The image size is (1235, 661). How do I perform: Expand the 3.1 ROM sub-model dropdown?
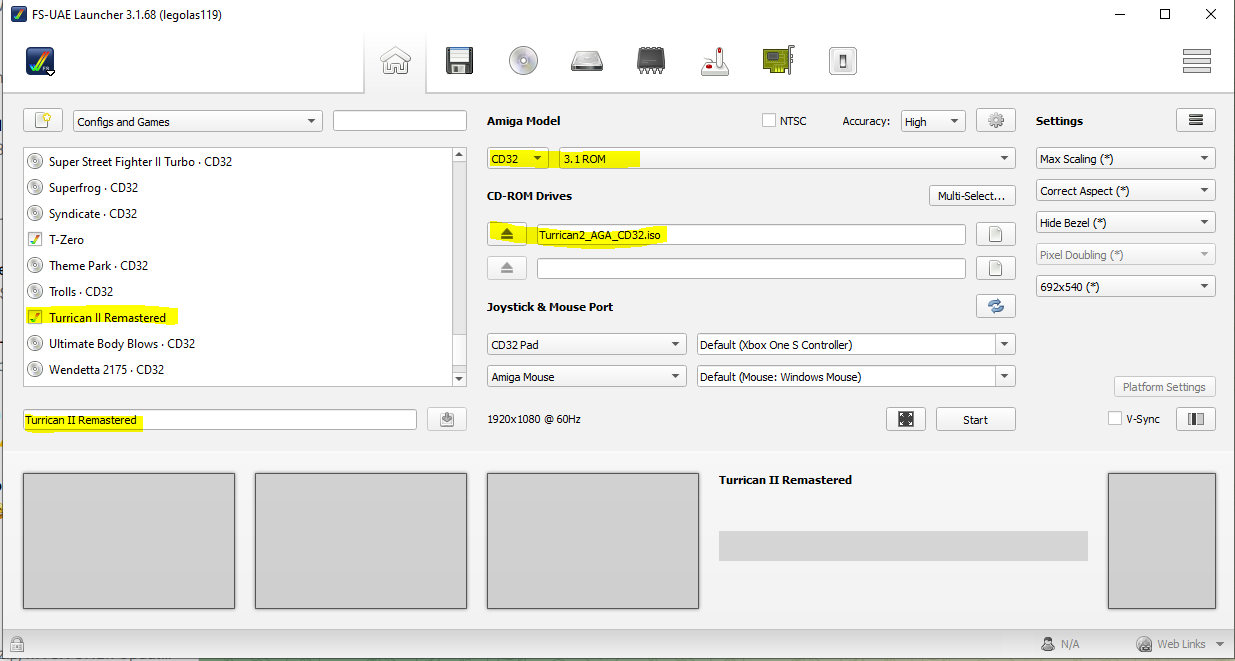[x=787, y=158]
